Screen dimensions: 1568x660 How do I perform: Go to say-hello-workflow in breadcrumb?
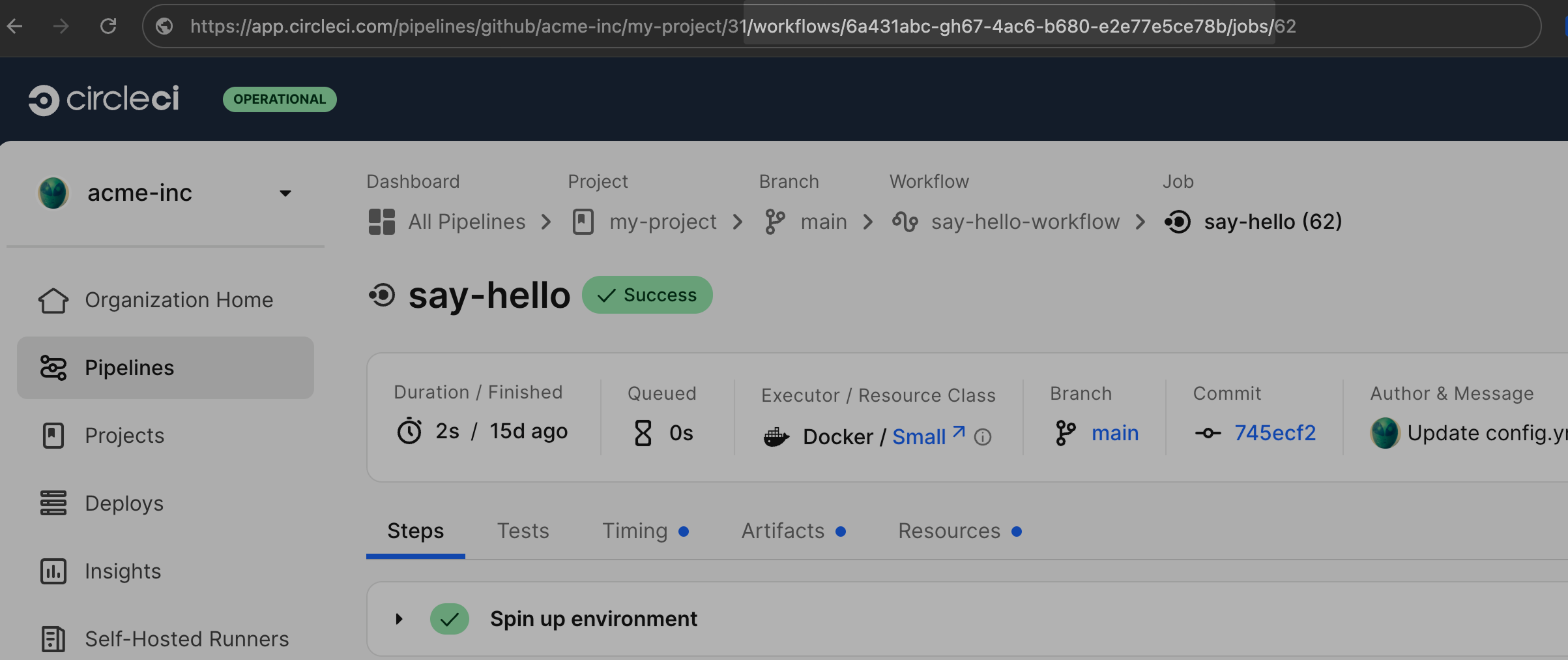(x=1024, y=222)
